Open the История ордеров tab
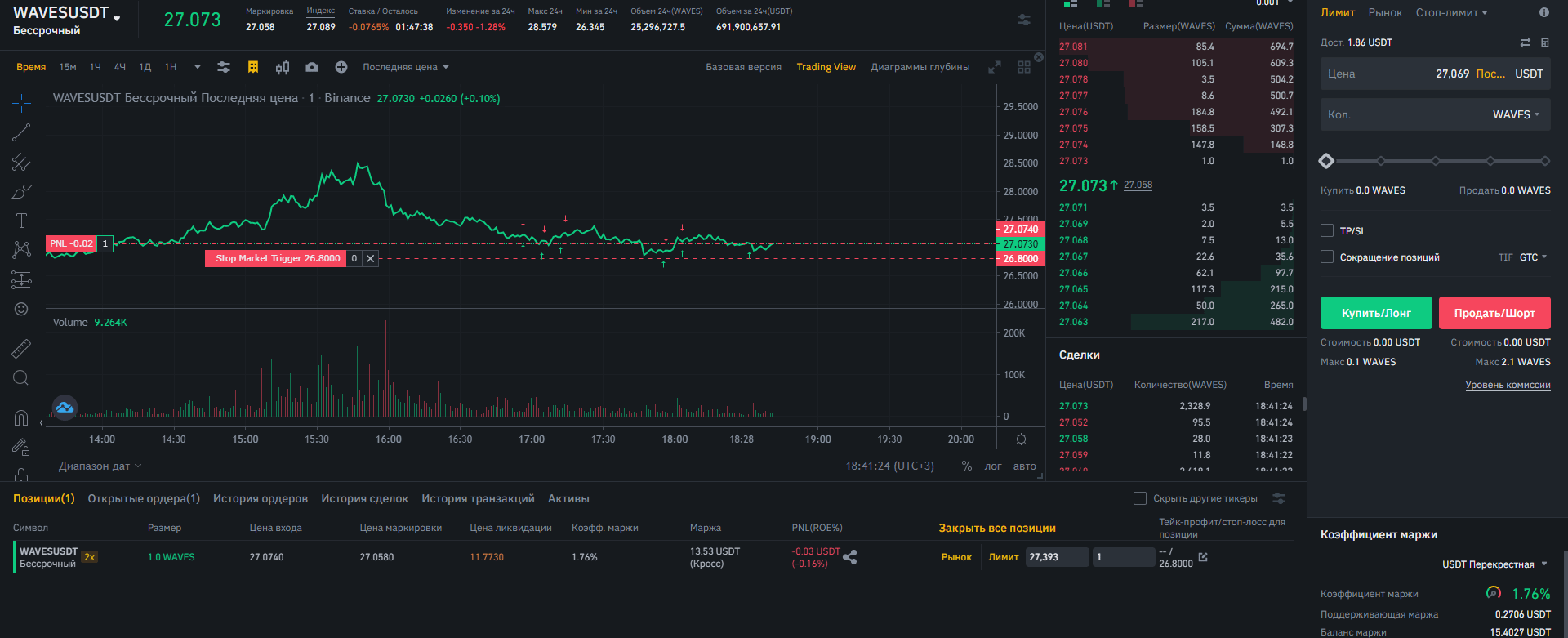 [261, 498]
